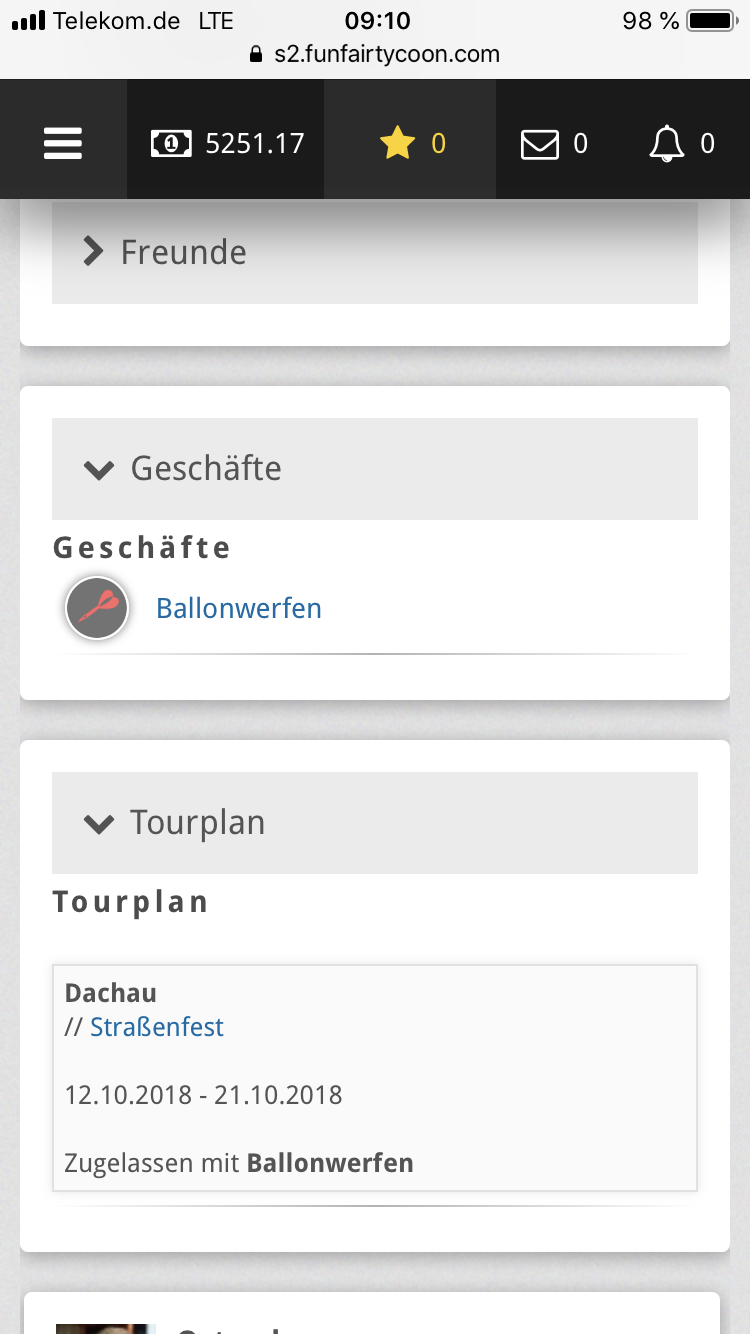
Task: Open the Ballonwerfen shop link
Action: pos(239,608)
